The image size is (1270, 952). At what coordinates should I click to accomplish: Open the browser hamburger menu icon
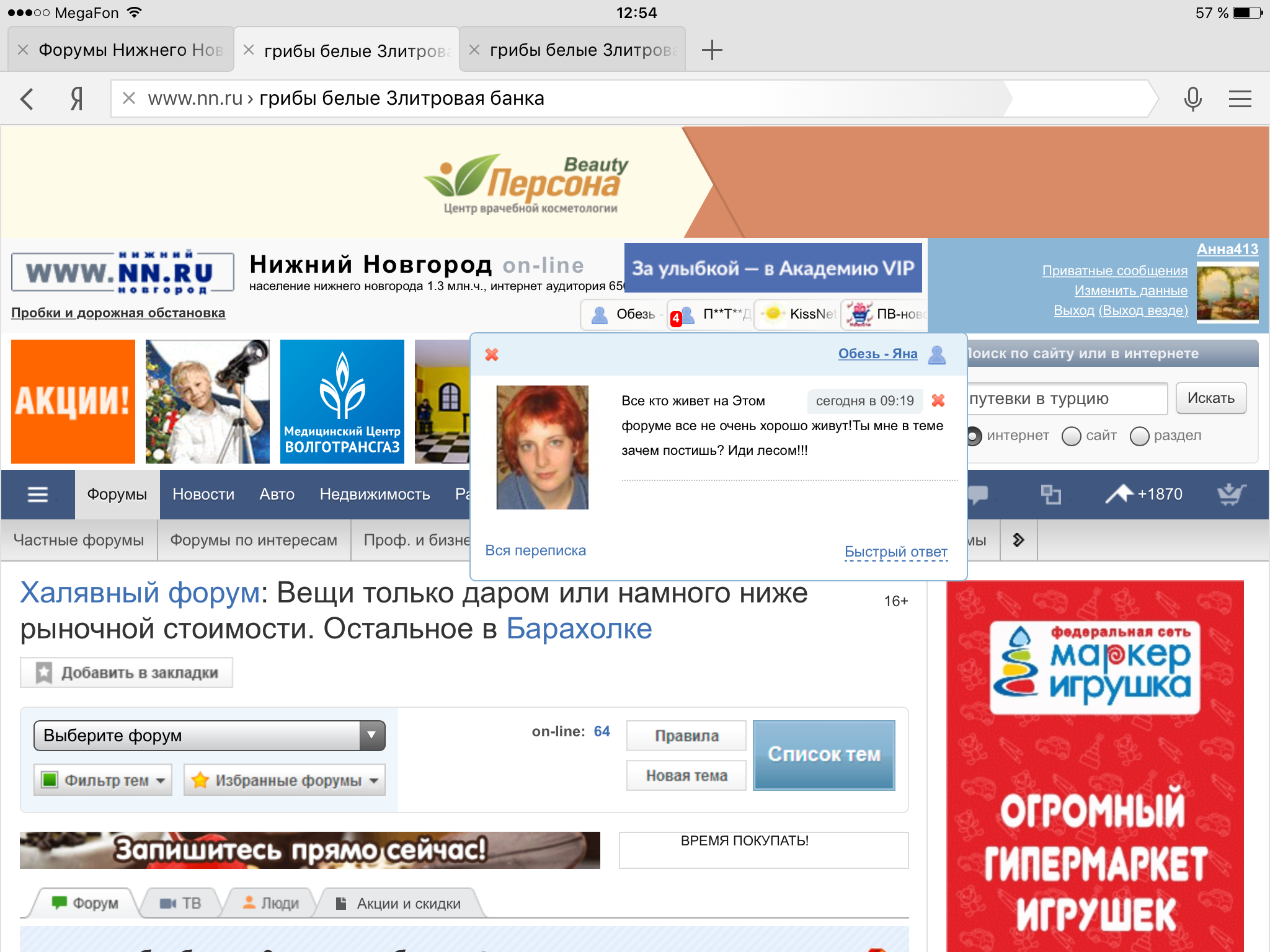pyautogui.click(x=1240, y=99)
